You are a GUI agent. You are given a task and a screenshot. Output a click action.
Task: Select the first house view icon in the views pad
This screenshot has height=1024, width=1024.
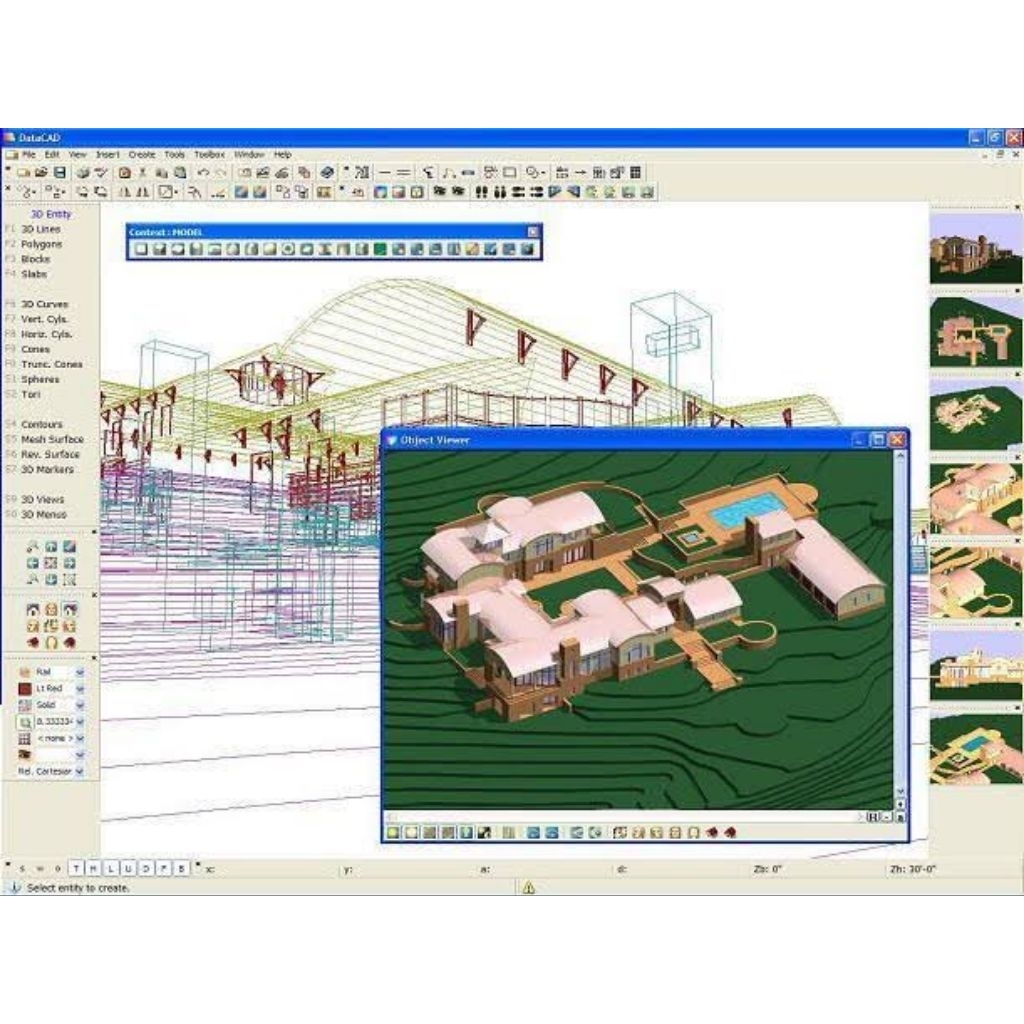pos(33,609)
